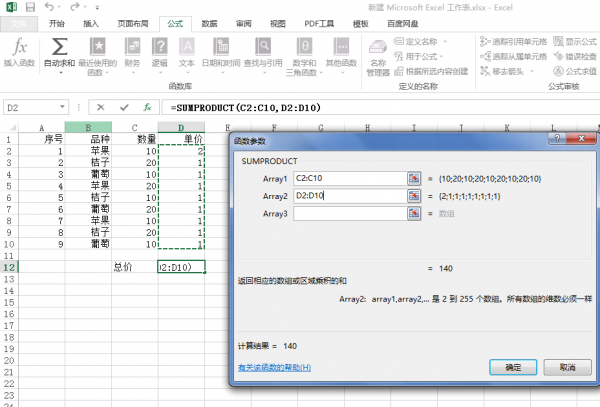The width and height of the screenshot is (600, 407).
Task: Collapse dialog via Array3 range selector icon
Action: point(414,213)
